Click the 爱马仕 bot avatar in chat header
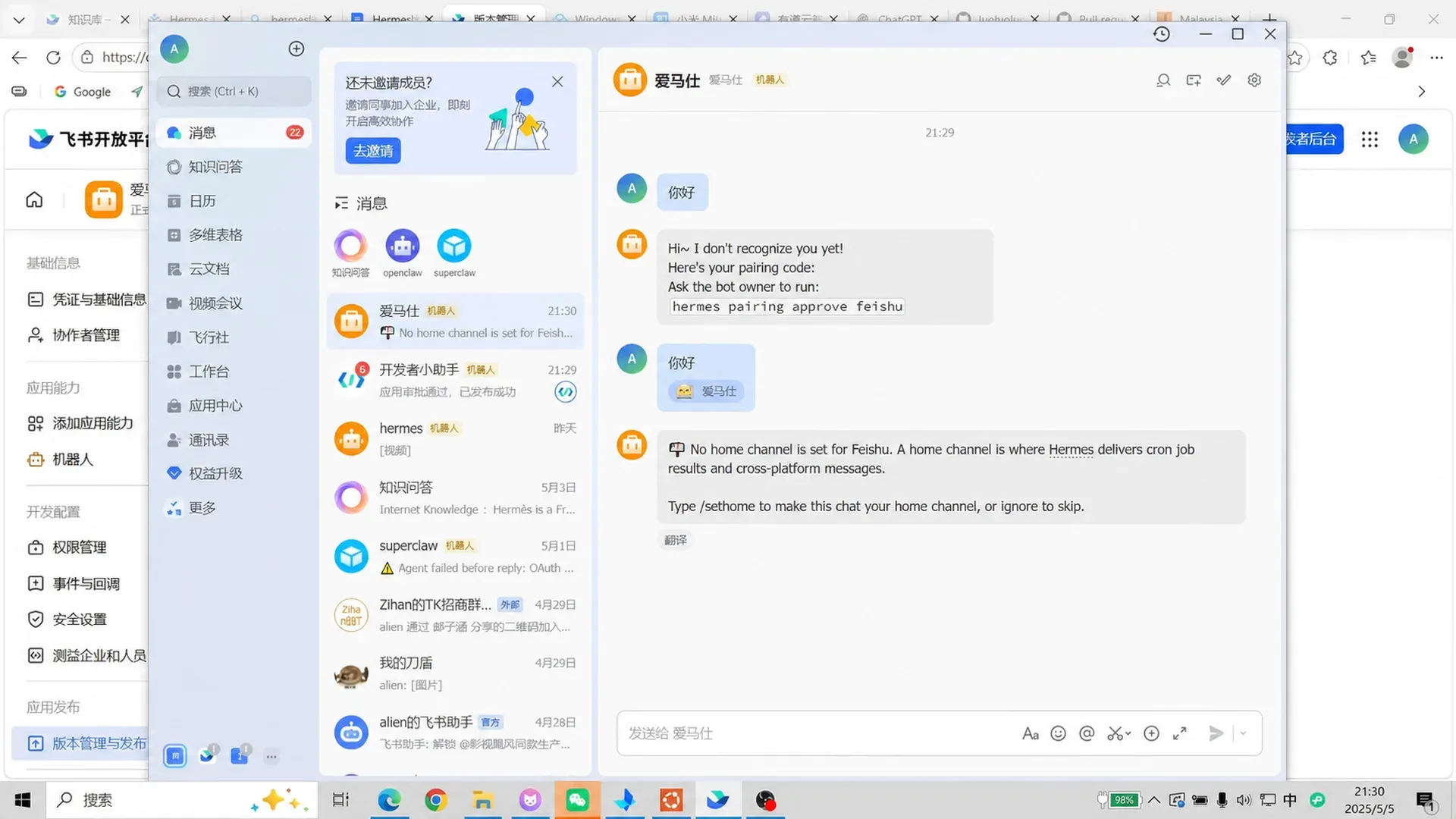 [629, 80]
